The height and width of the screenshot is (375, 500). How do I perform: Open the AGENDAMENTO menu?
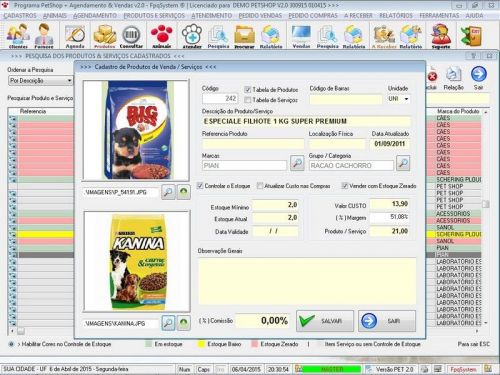(x=95, y=16)
